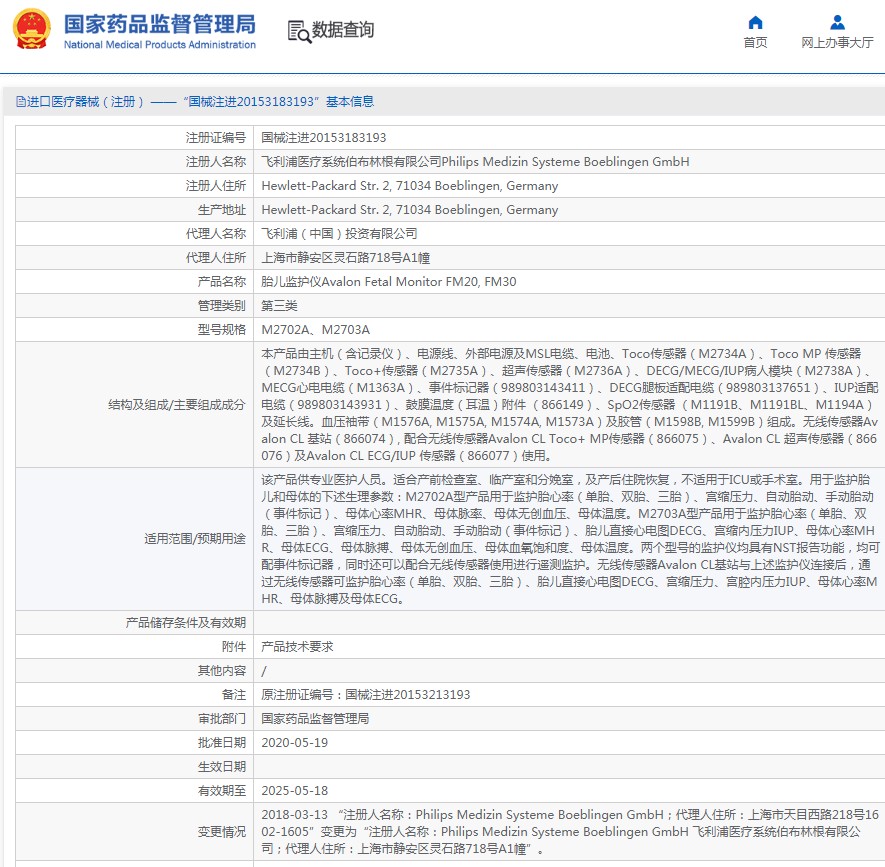
Task: Click the 生产地址 label
Action: [222, 210]
